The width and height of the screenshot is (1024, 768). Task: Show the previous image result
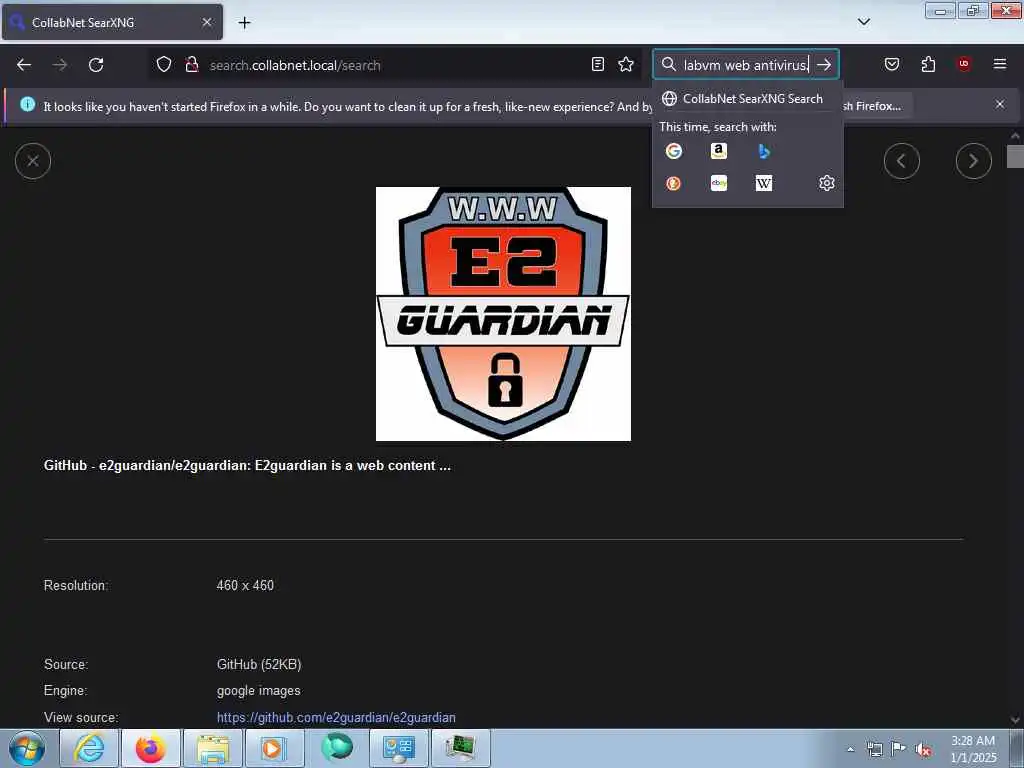[902, 161]
